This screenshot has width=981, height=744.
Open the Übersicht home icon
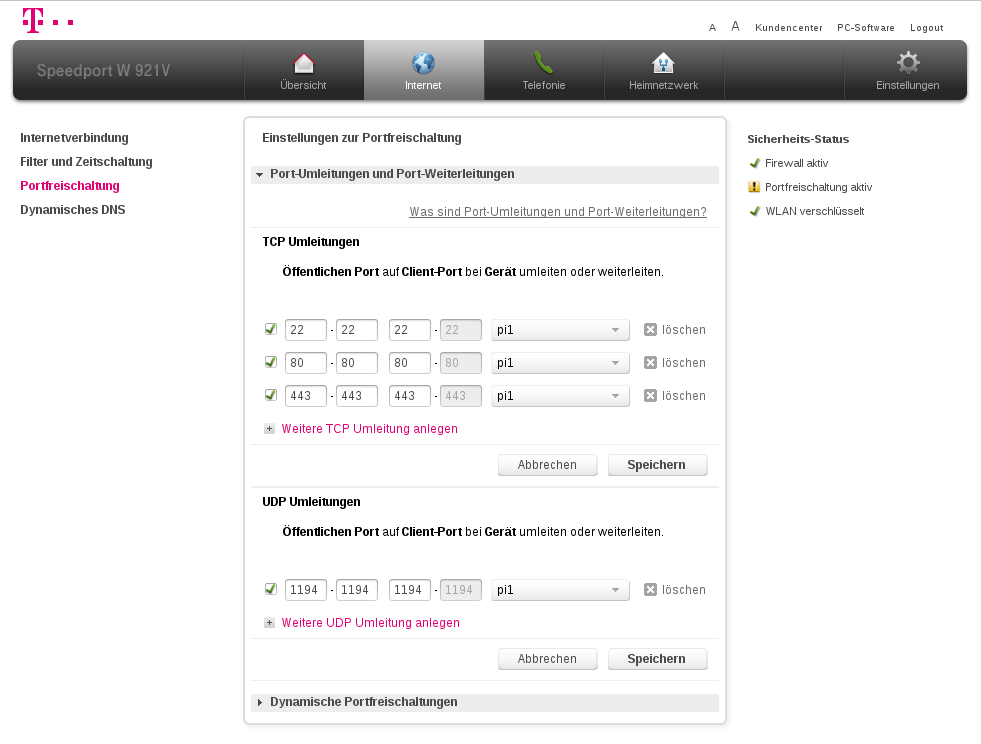click(303, 64)
